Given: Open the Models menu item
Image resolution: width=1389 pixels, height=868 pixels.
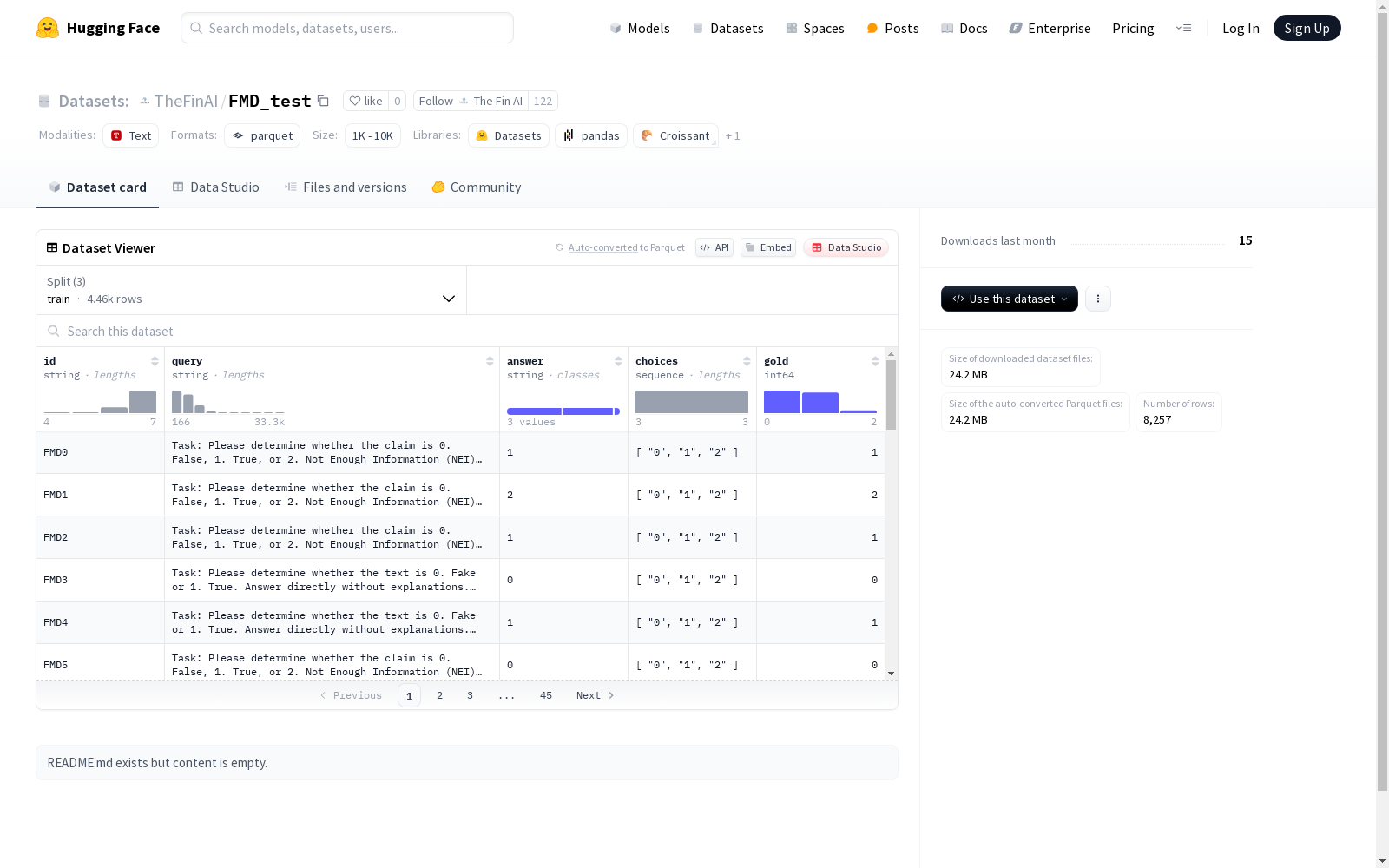Looking at the screenshot, I should tap(640, 28).
